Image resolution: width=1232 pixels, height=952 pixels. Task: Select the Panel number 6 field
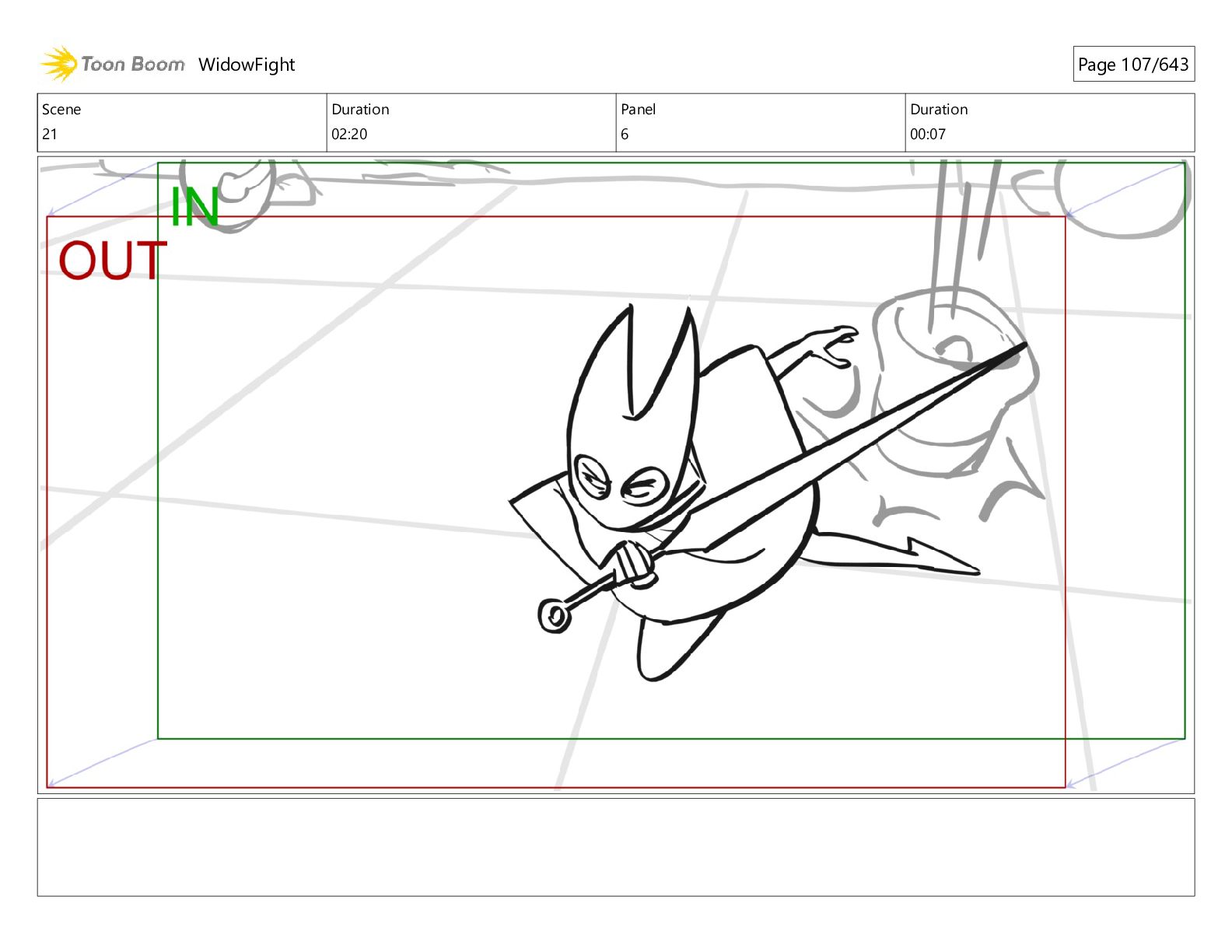[625, 134]
